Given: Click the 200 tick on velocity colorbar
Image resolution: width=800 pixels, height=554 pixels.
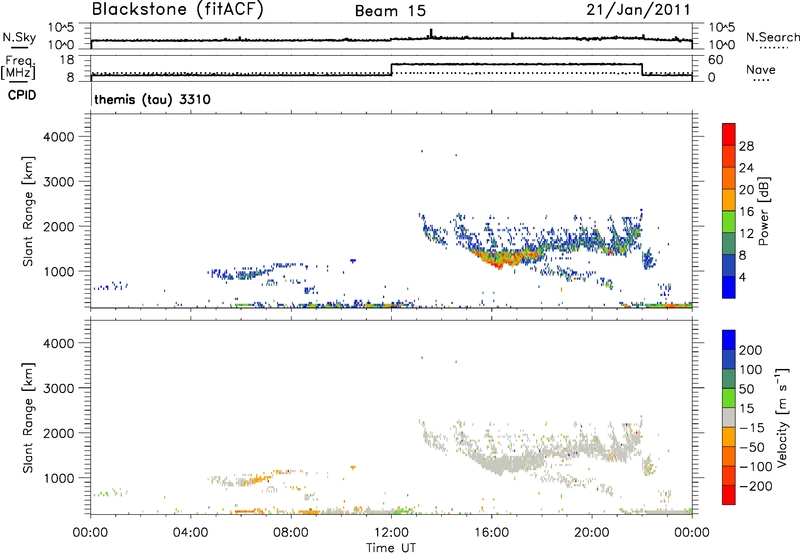Looking at the screenshot, I should 751,350.
